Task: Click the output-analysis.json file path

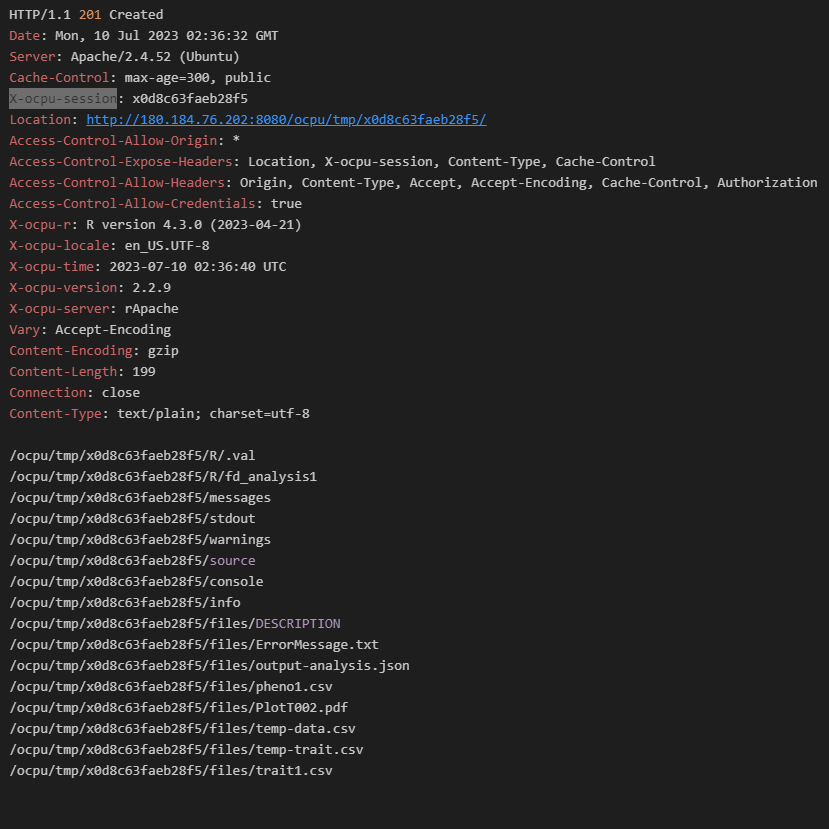Action: 209,666
